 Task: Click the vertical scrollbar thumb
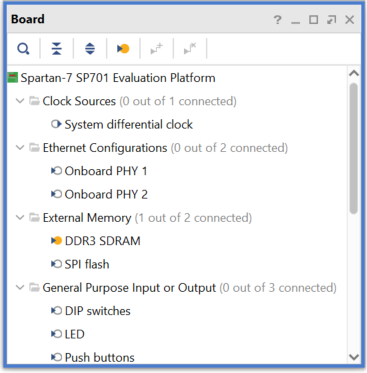(354, 148)
